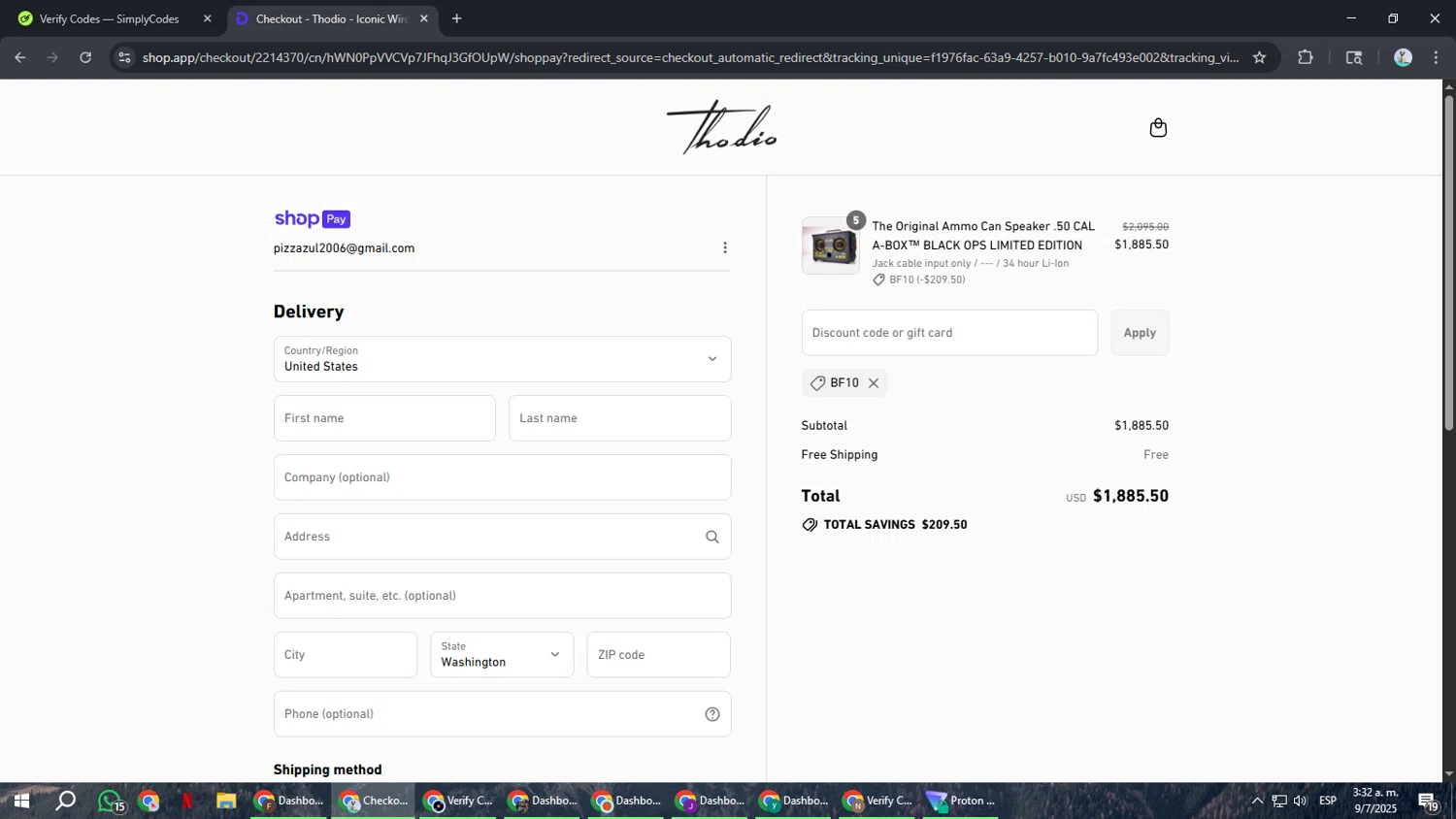This screenshot has height=819, width=1456.
Task: Open the first Dashbo... Chrome taskbar window
Action: click(x=290, y=801)
